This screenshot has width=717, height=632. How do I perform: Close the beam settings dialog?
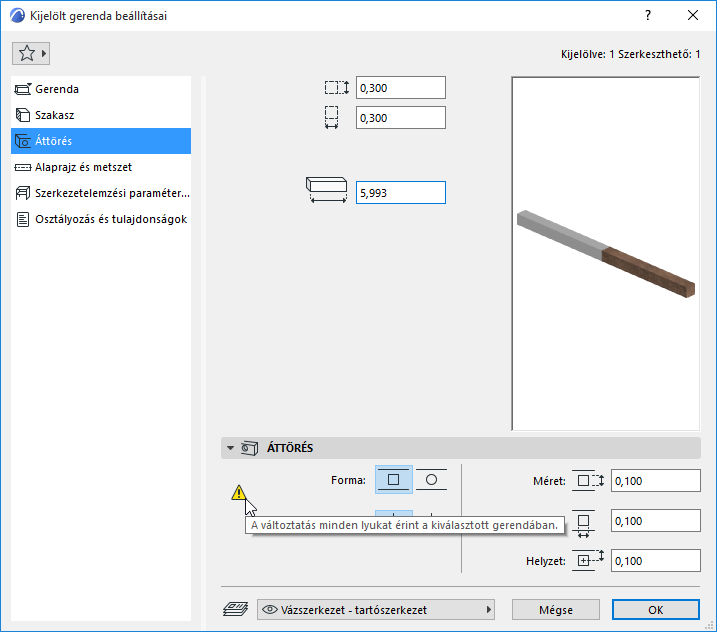click(693, 15)
